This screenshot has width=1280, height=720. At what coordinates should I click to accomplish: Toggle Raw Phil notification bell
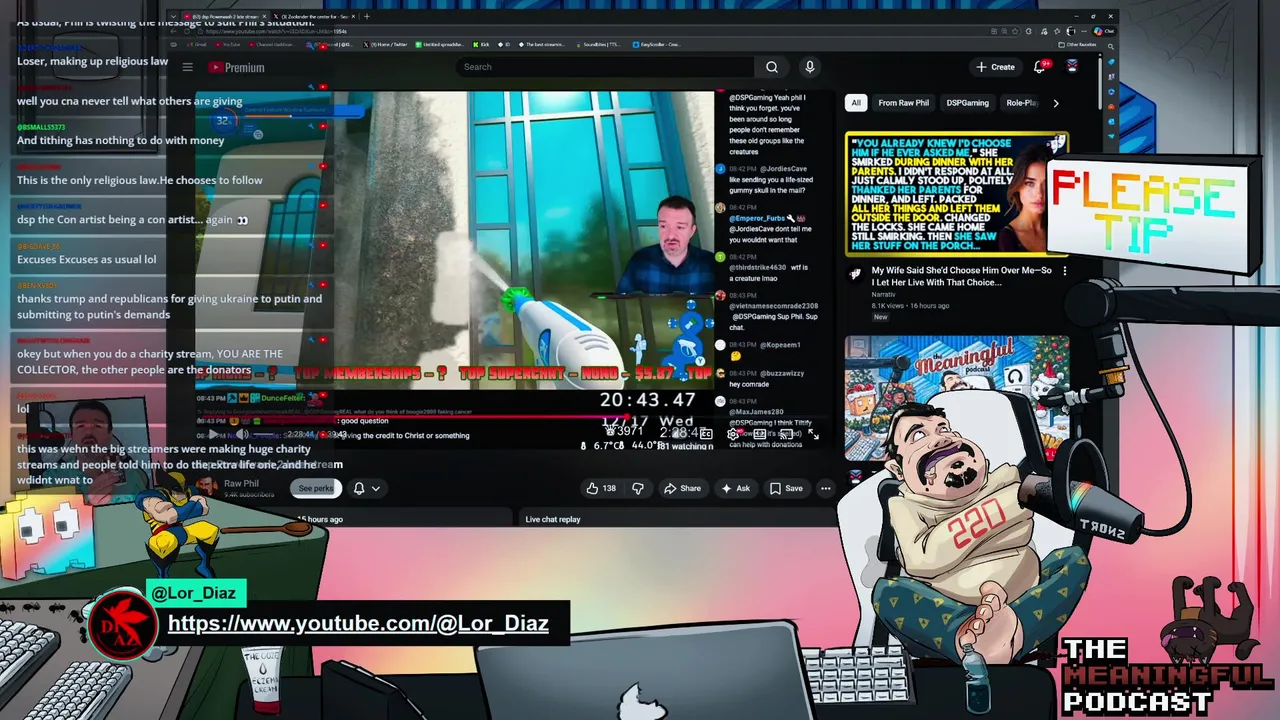coord(359,488)
